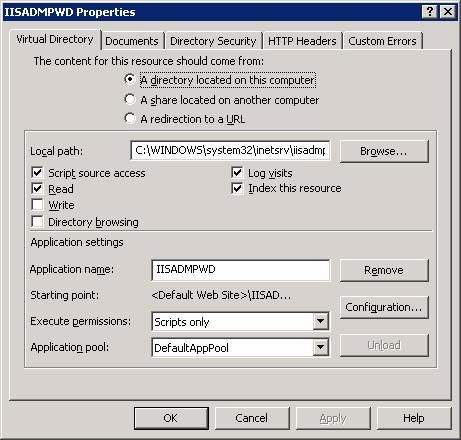Click the Browse... button
Viewport: 461px width, 440px height.
point(384,151)
